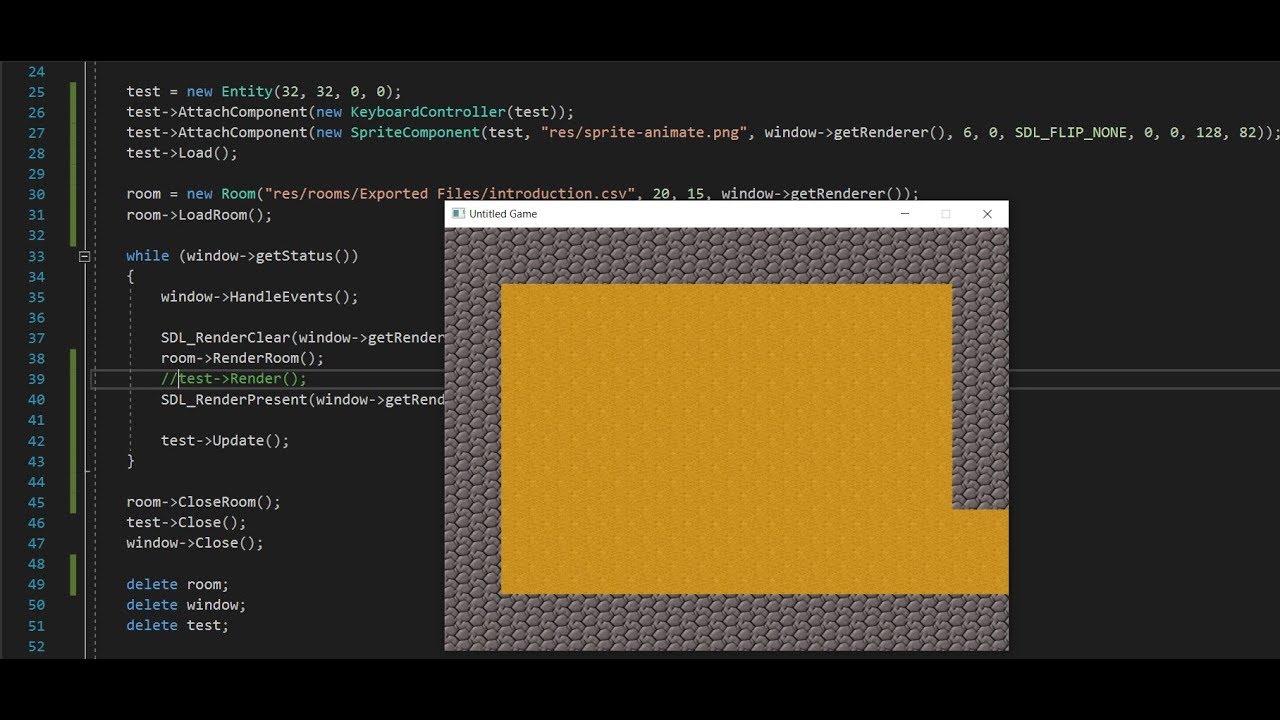This screenshot has height=720, width=1280.
Task: Click 'test->Close();' line
Action: (186, 523)
